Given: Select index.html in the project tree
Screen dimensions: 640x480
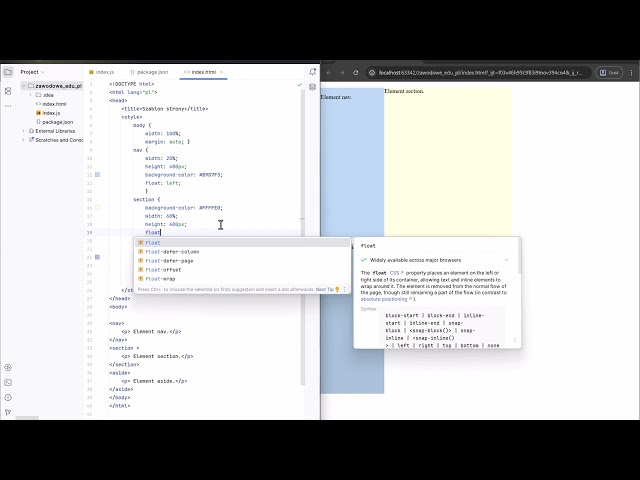Looking at the screenshot, I should pyautogui.click(x=54, y=104).
